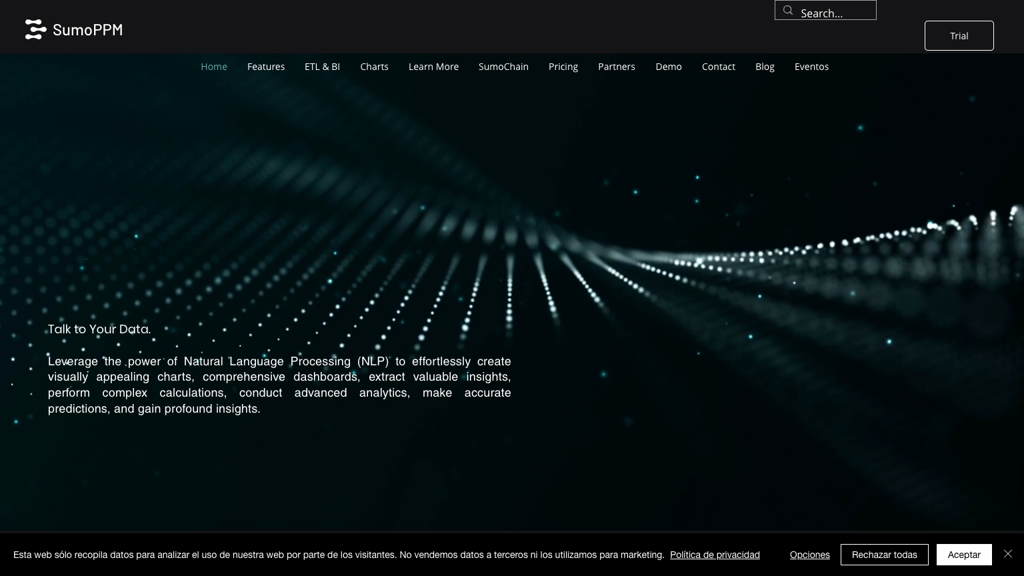Viewport: 1024px width, 576px height.
Task: Dismiss the cookie banner with X icon
Action: coord(1008,554)
